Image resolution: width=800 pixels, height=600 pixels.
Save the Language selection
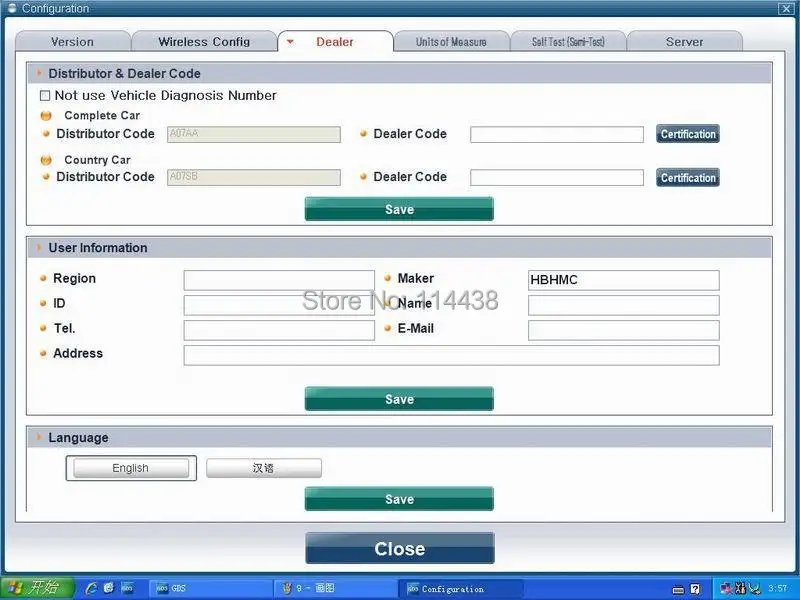pyautogui.click(x=399, y=498)
